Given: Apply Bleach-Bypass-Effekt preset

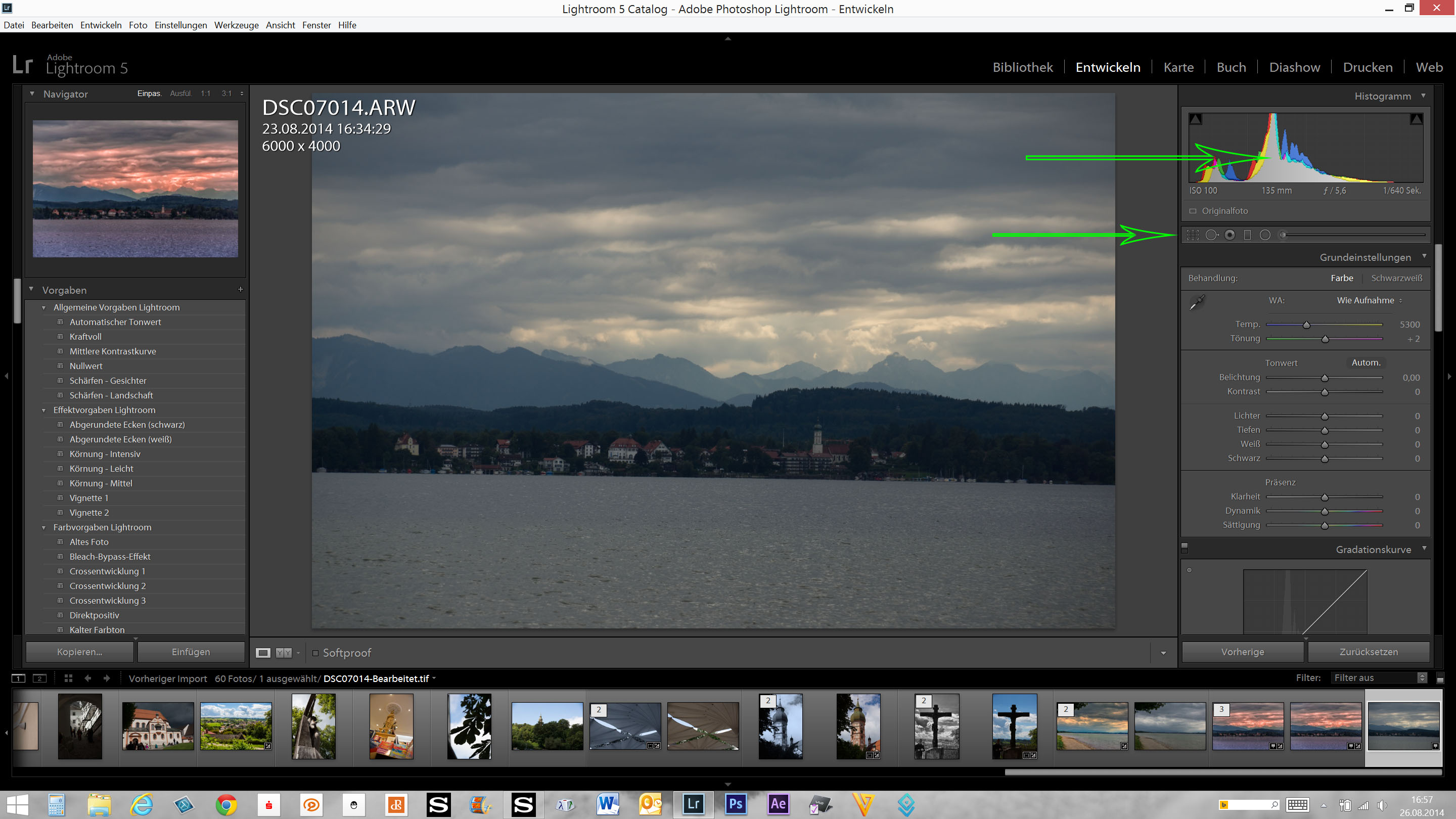Looking at the screenshot, I should [110, 557].
